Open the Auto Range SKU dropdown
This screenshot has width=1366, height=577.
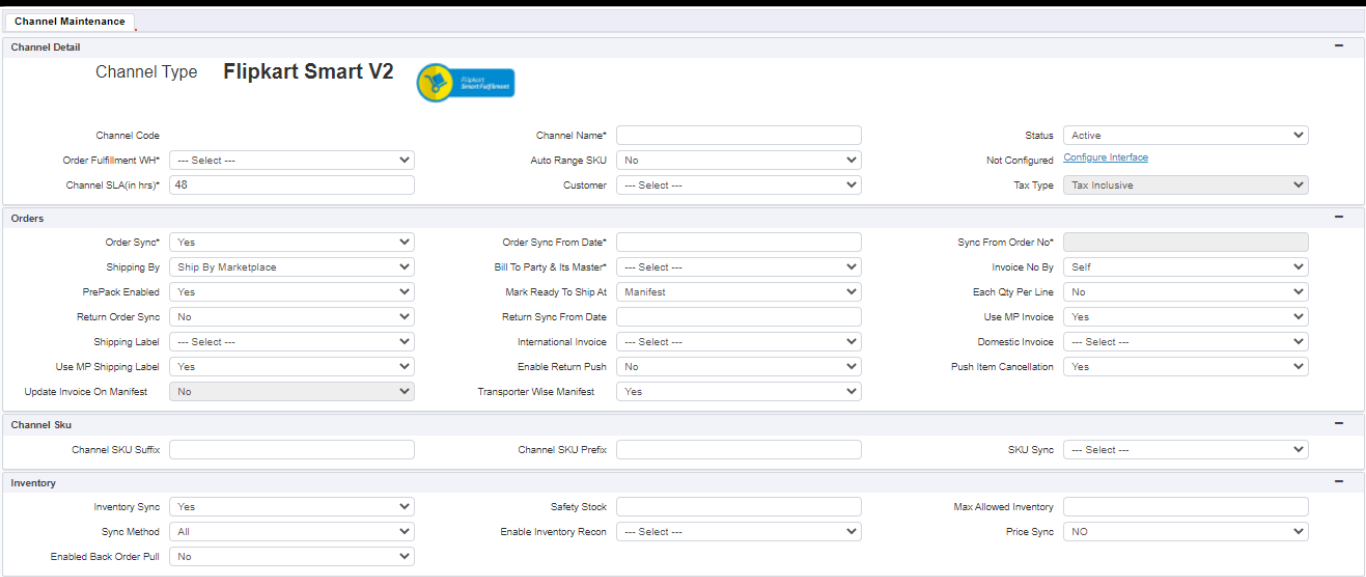point(738,160)
